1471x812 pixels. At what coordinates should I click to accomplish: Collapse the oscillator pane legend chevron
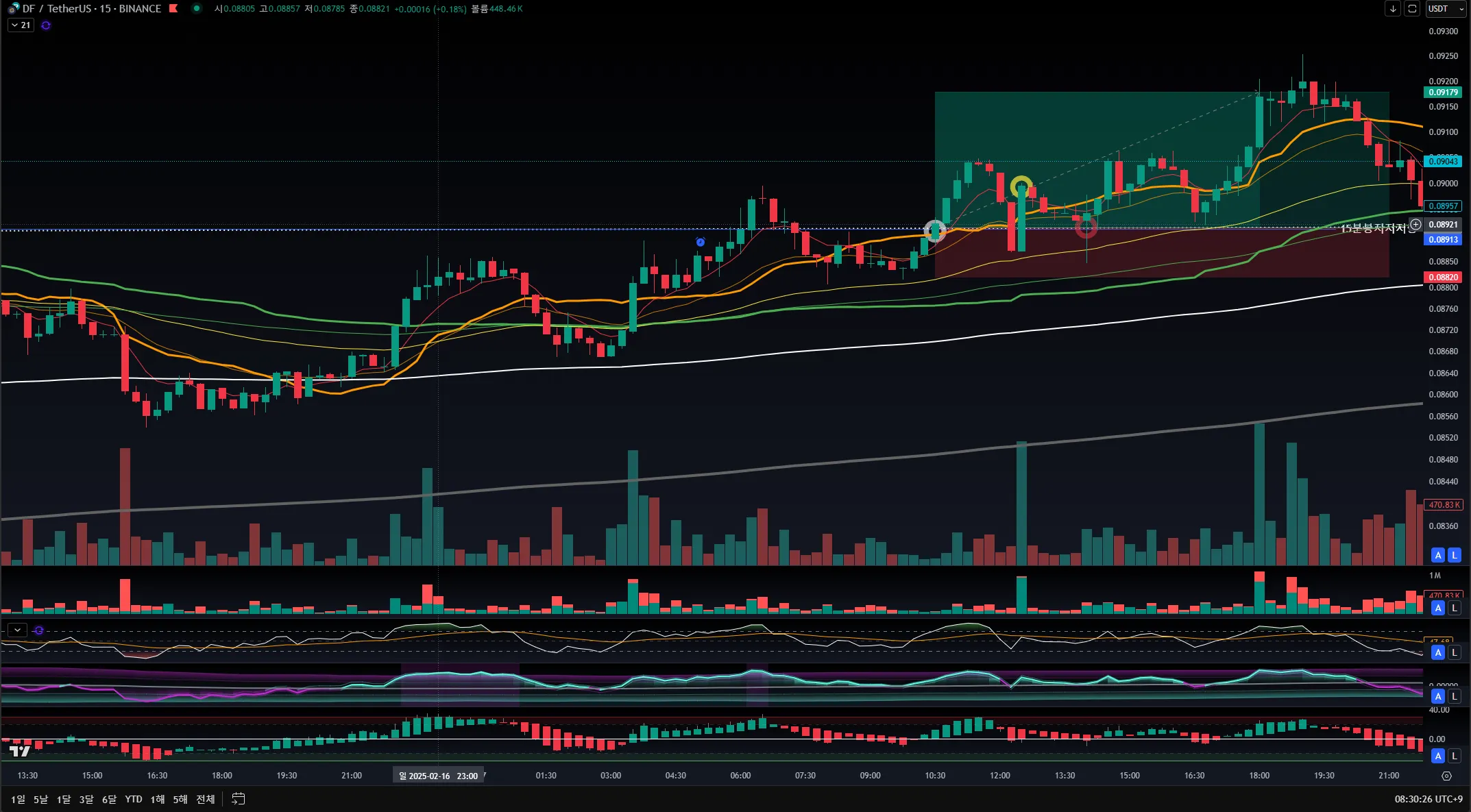[17, 630]
